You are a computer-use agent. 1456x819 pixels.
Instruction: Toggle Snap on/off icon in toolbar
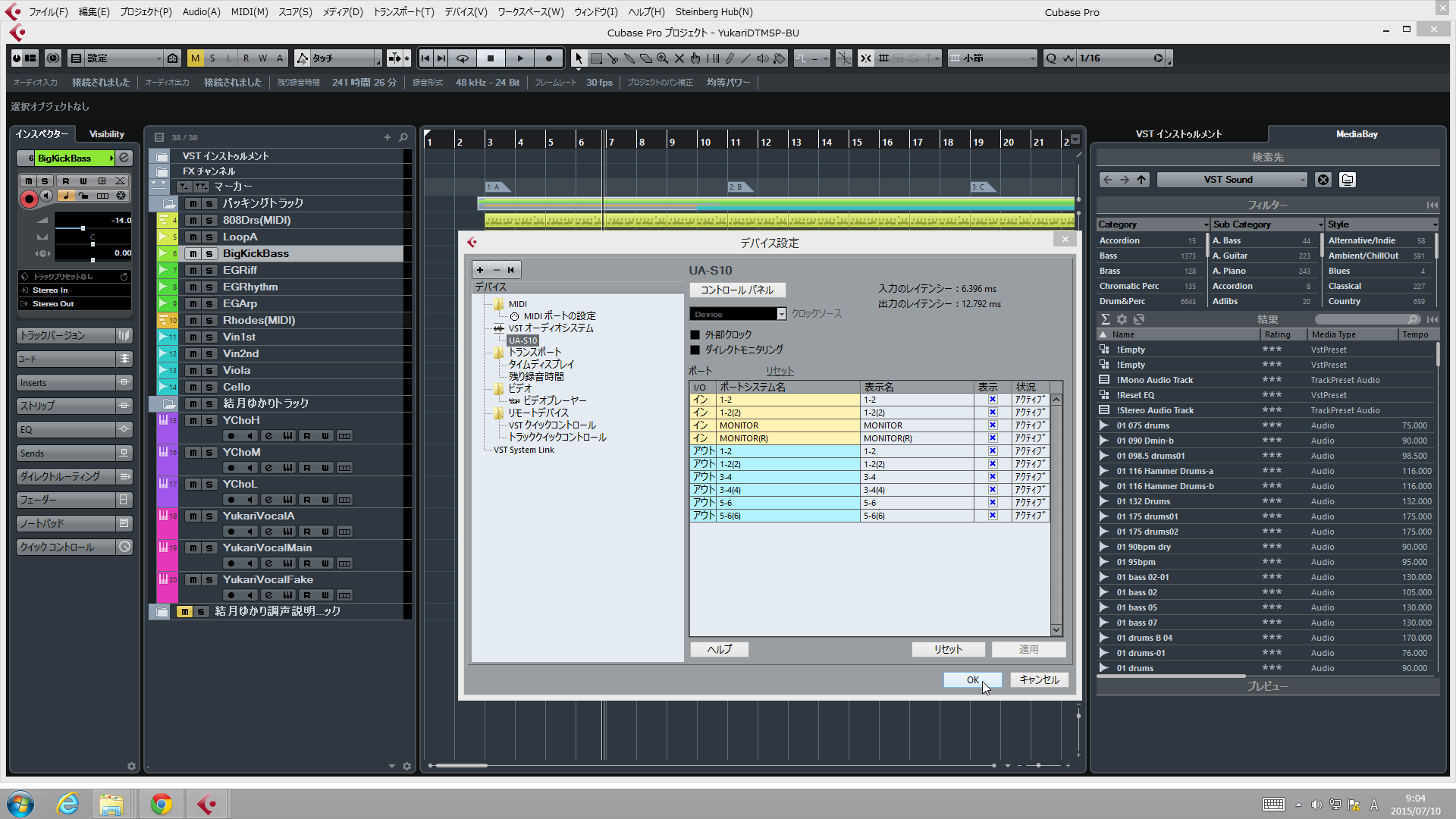click(x=865, y=58)
